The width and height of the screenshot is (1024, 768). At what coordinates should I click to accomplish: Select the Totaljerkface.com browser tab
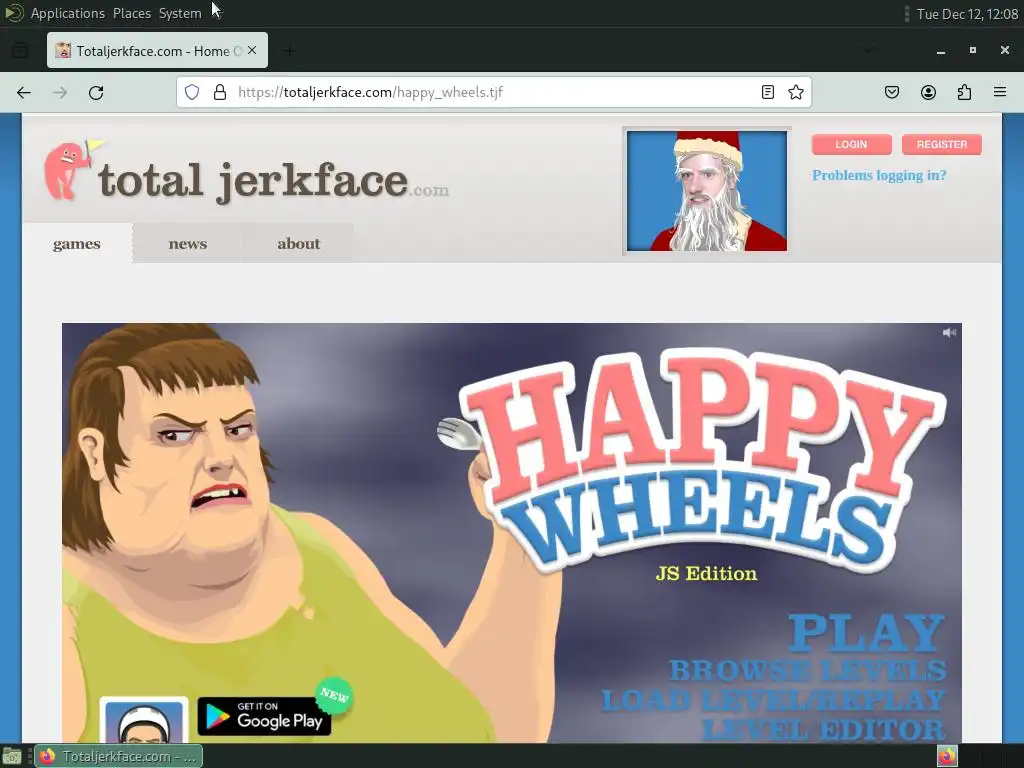[x=157, y=50]
